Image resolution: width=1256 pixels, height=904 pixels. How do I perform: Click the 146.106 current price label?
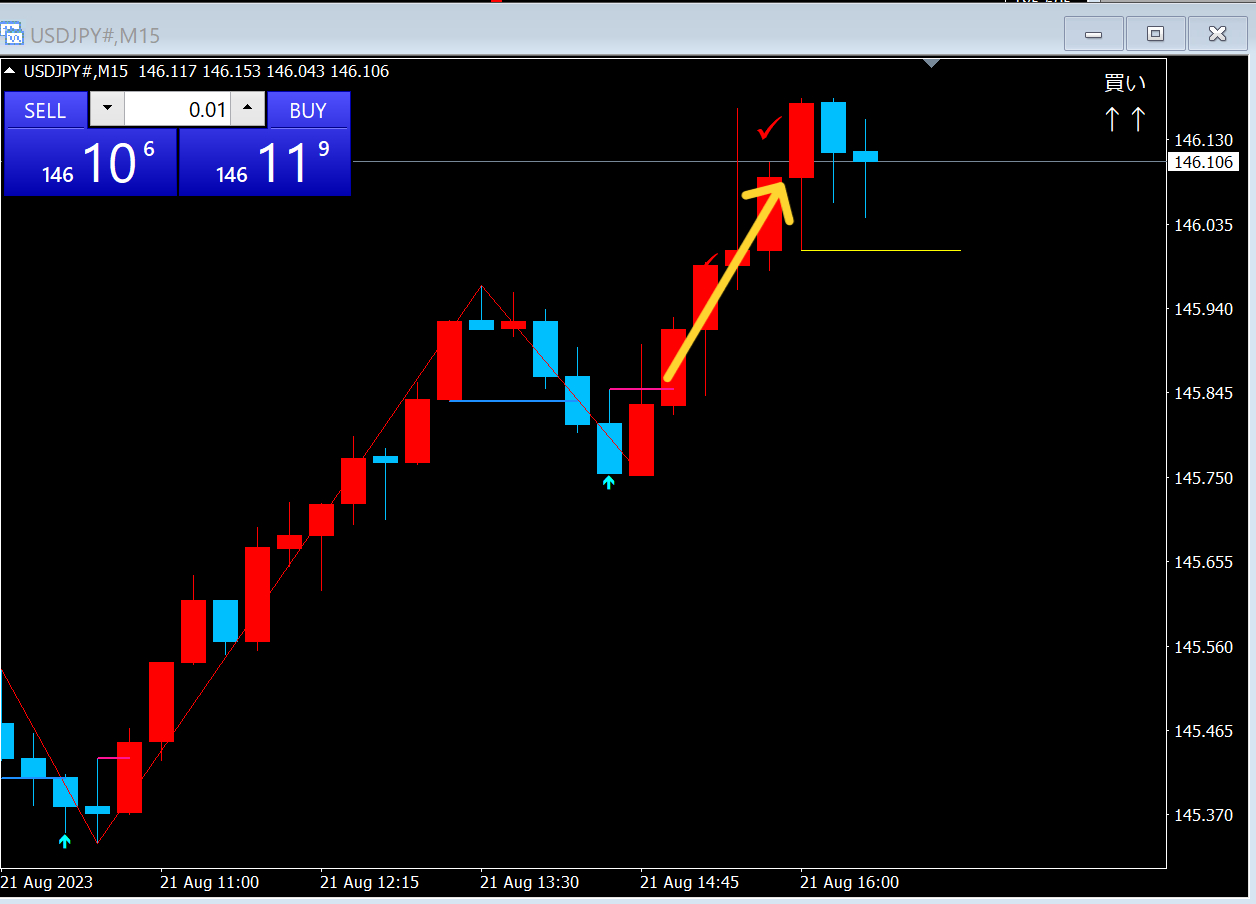pos(1203,162)
